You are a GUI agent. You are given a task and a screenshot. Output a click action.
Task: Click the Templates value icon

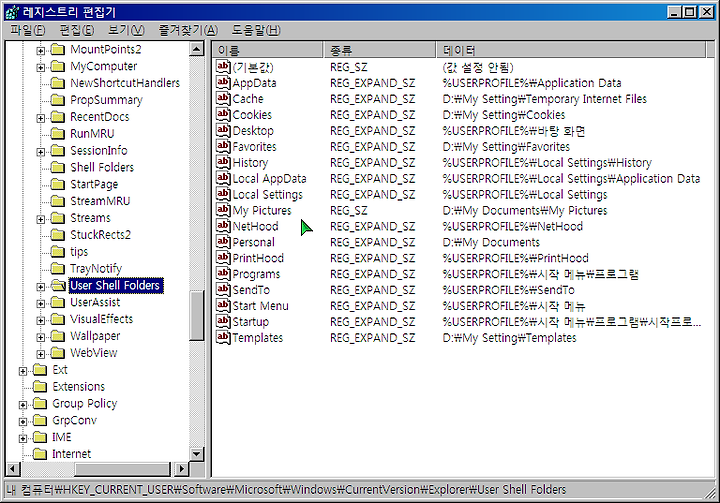click(223, 338)
